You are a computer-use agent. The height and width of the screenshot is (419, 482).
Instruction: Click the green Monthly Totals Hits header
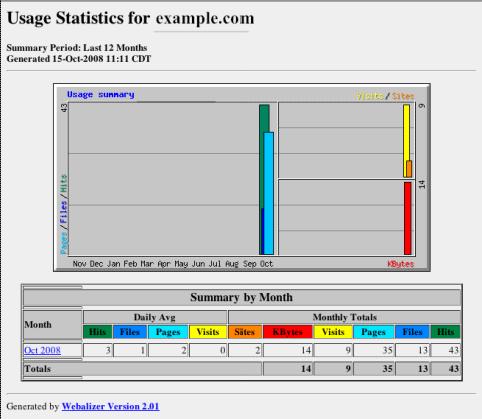coord(445,332)
